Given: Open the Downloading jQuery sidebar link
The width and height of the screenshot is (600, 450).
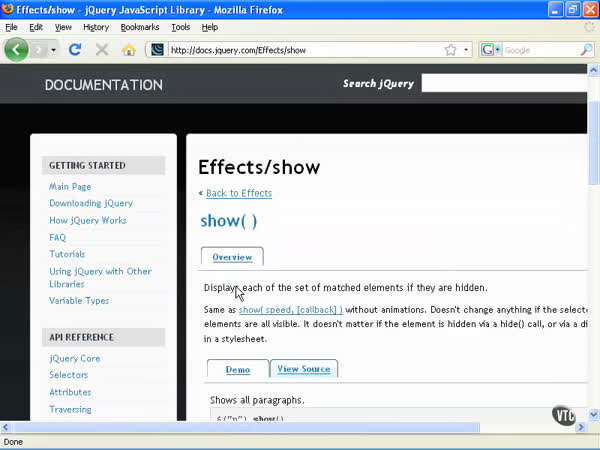Looking at the screenshot, I should click(x=91, y=203).
